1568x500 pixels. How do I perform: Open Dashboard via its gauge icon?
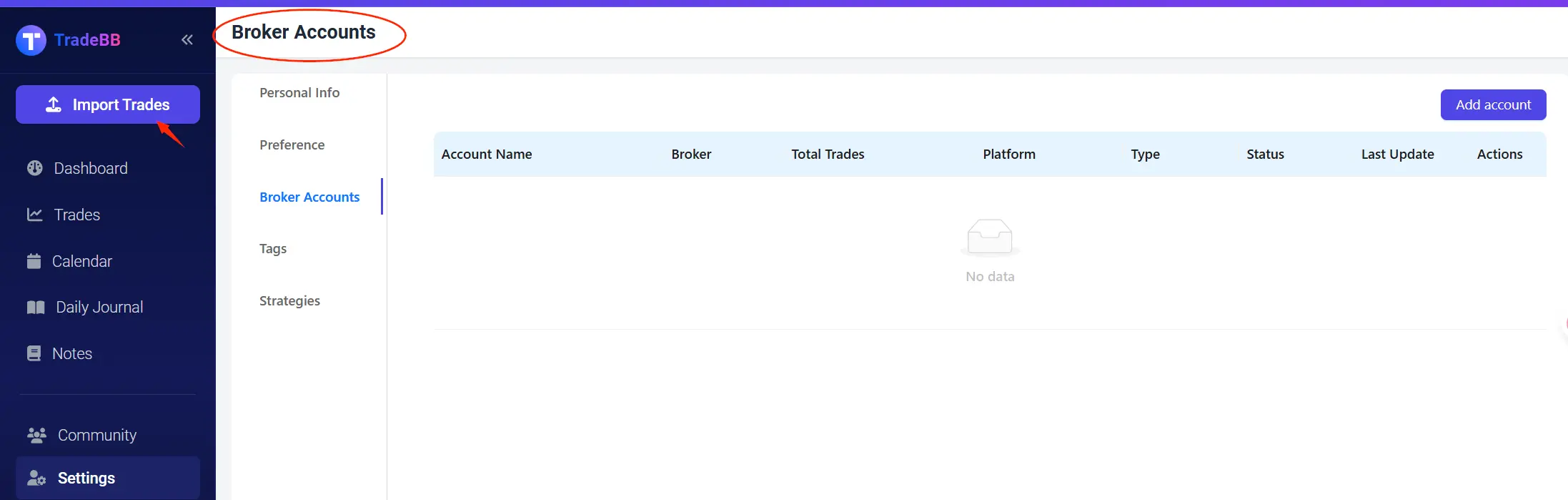coord(35,168)
